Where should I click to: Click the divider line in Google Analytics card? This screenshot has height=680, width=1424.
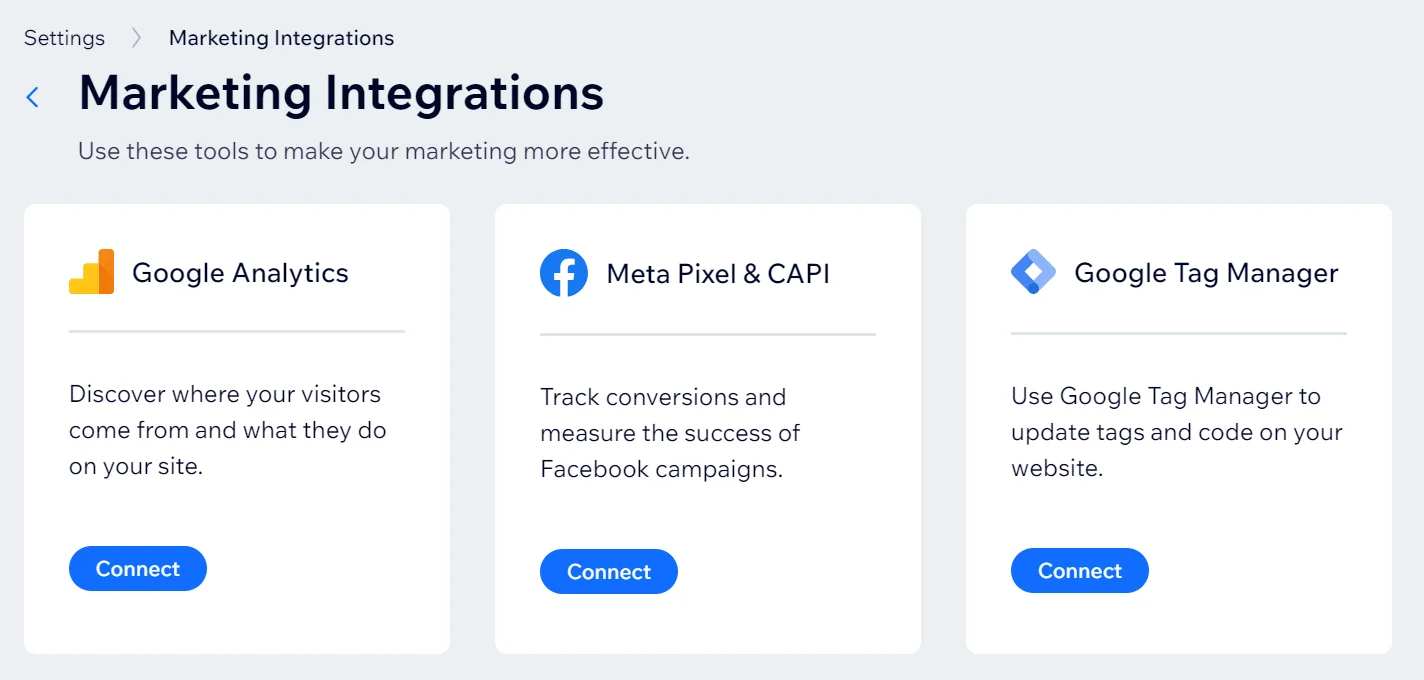click(237, 331)
